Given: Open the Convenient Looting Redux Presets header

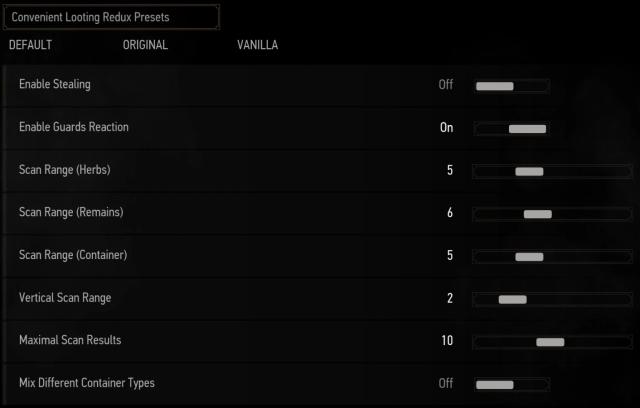Looking at the screenshot, I should 111,17.
